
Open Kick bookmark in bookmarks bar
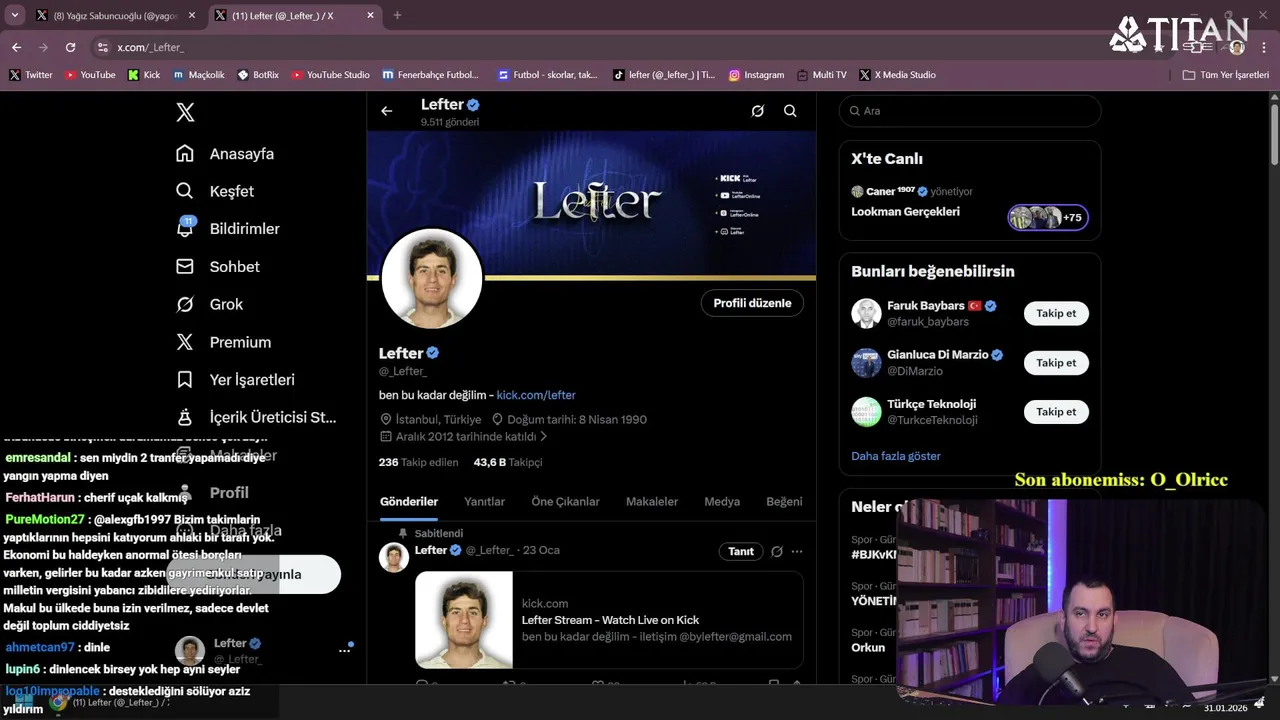144,75
